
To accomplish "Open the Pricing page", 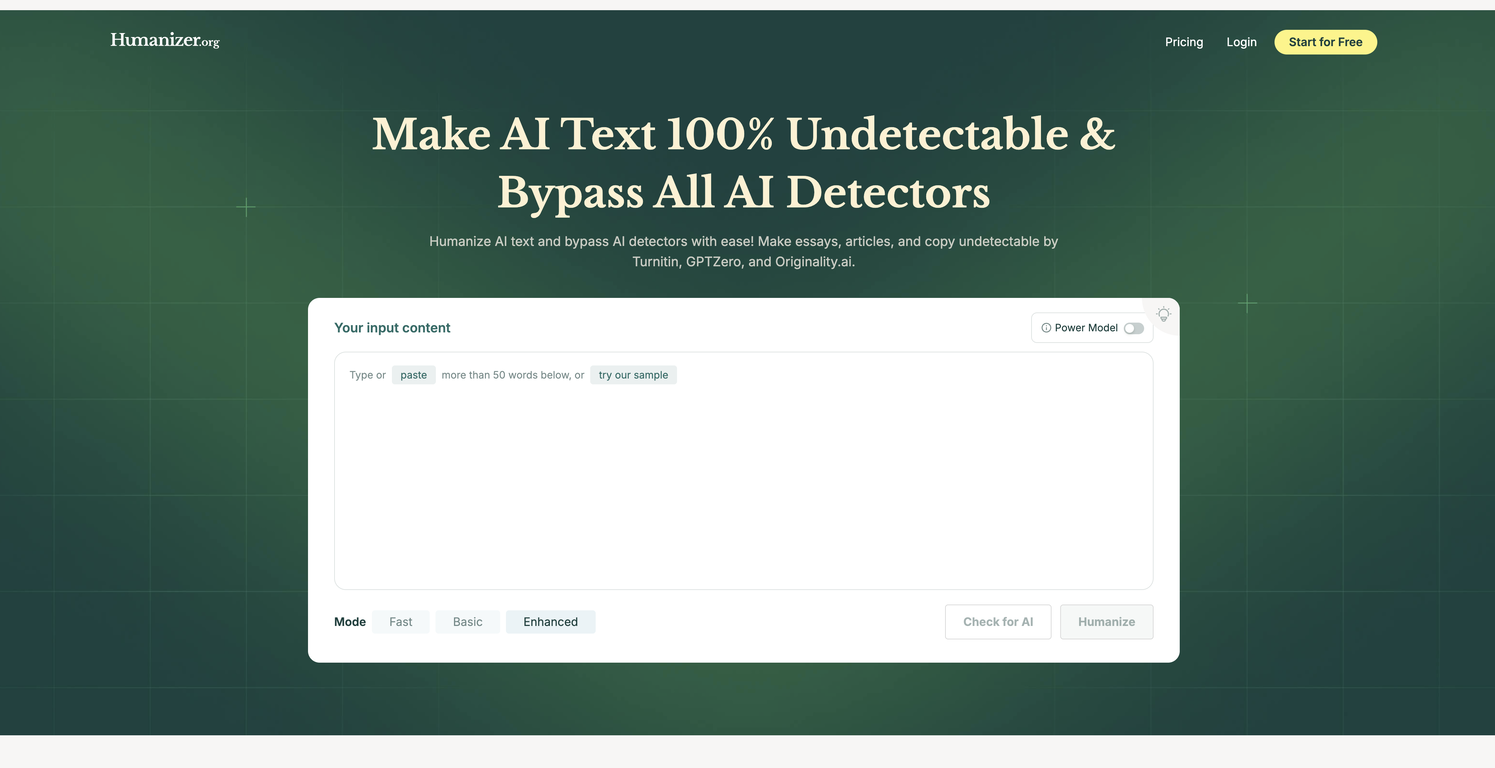I will click(x=1184, y=42).
